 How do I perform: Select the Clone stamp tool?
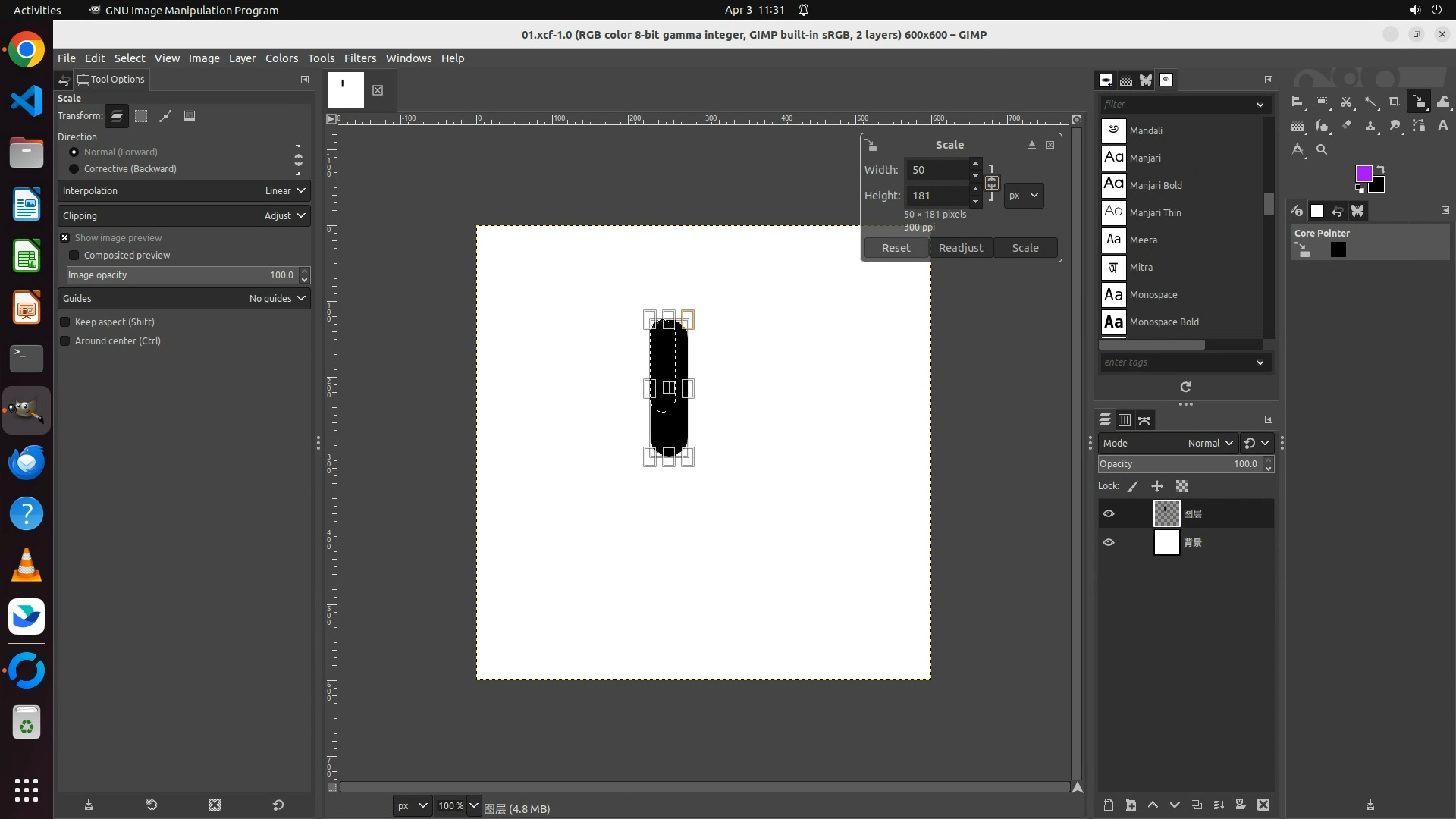coord(1370,126)
